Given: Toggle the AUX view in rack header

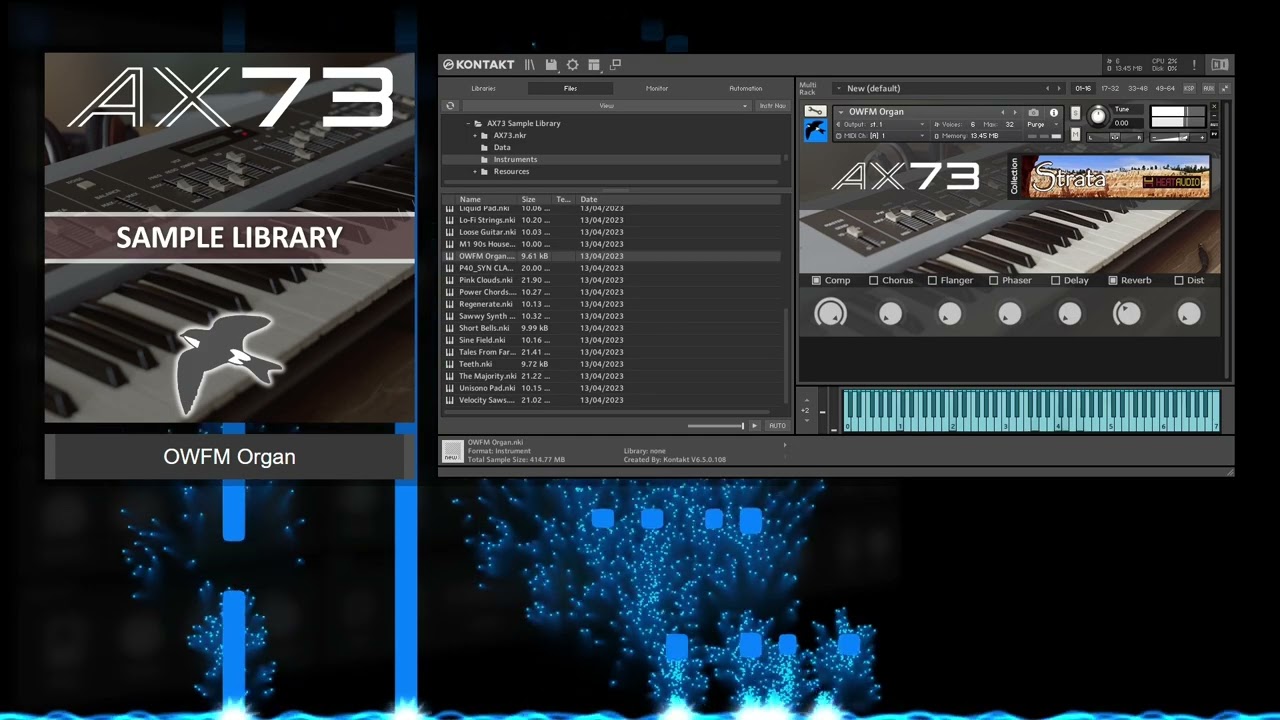Looking at the screenshot, I should click(x=1208, y=88).
